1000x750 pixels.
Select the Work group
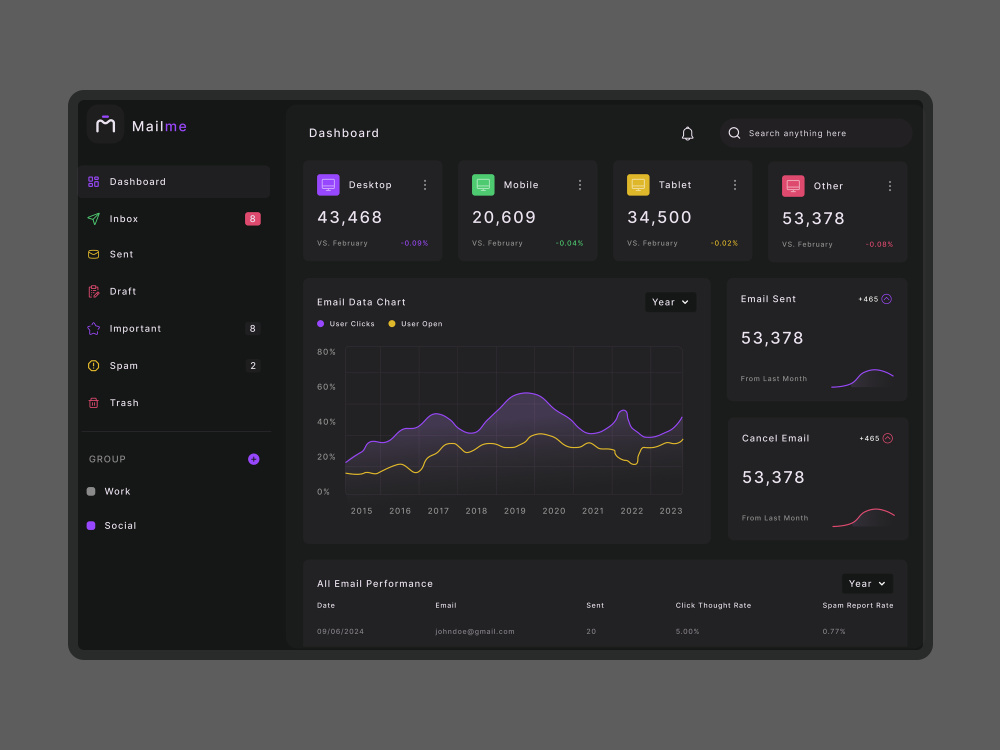pyautogui.click(x=108, y=491)
